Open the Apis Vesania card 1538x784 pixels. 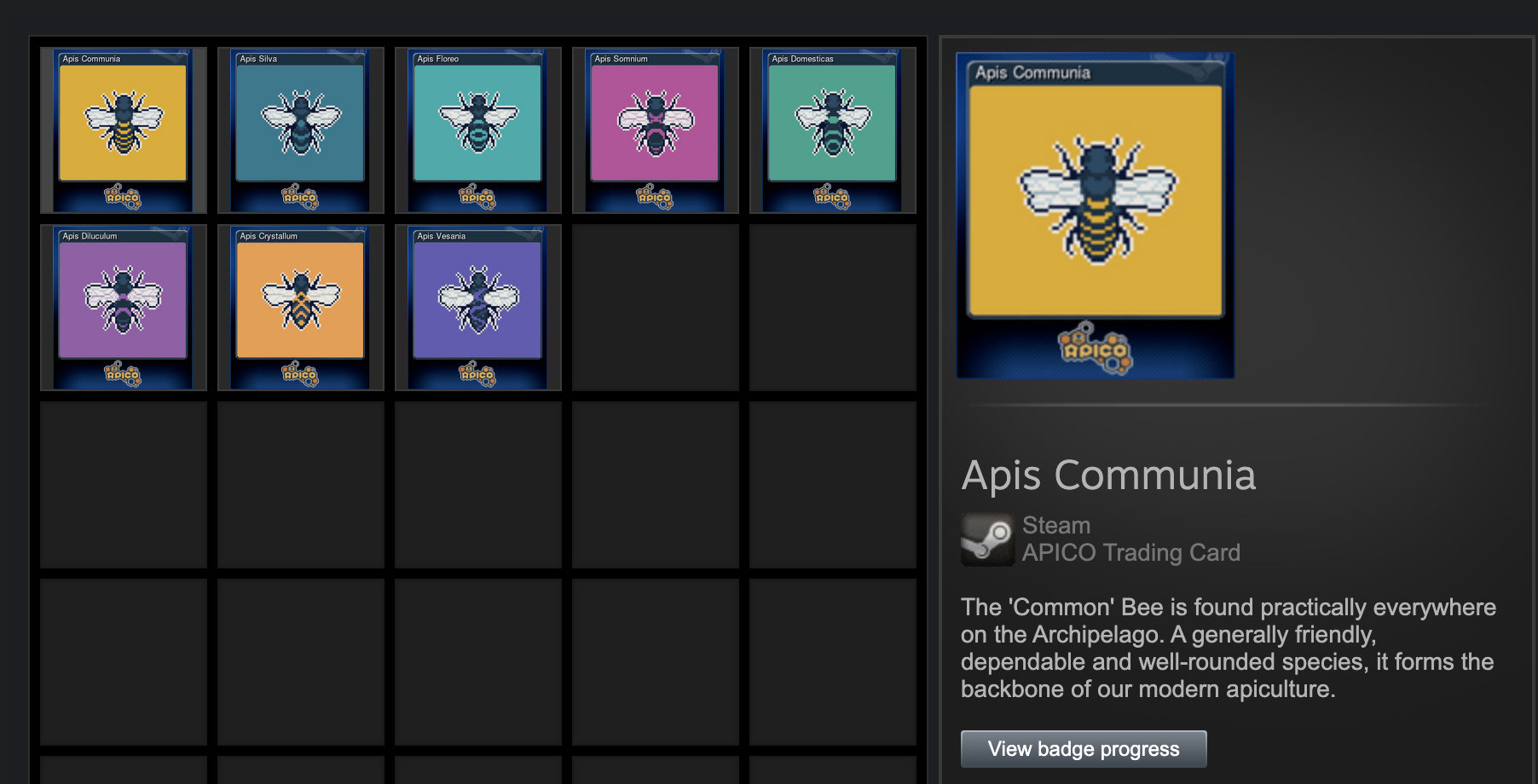point(478,308)
